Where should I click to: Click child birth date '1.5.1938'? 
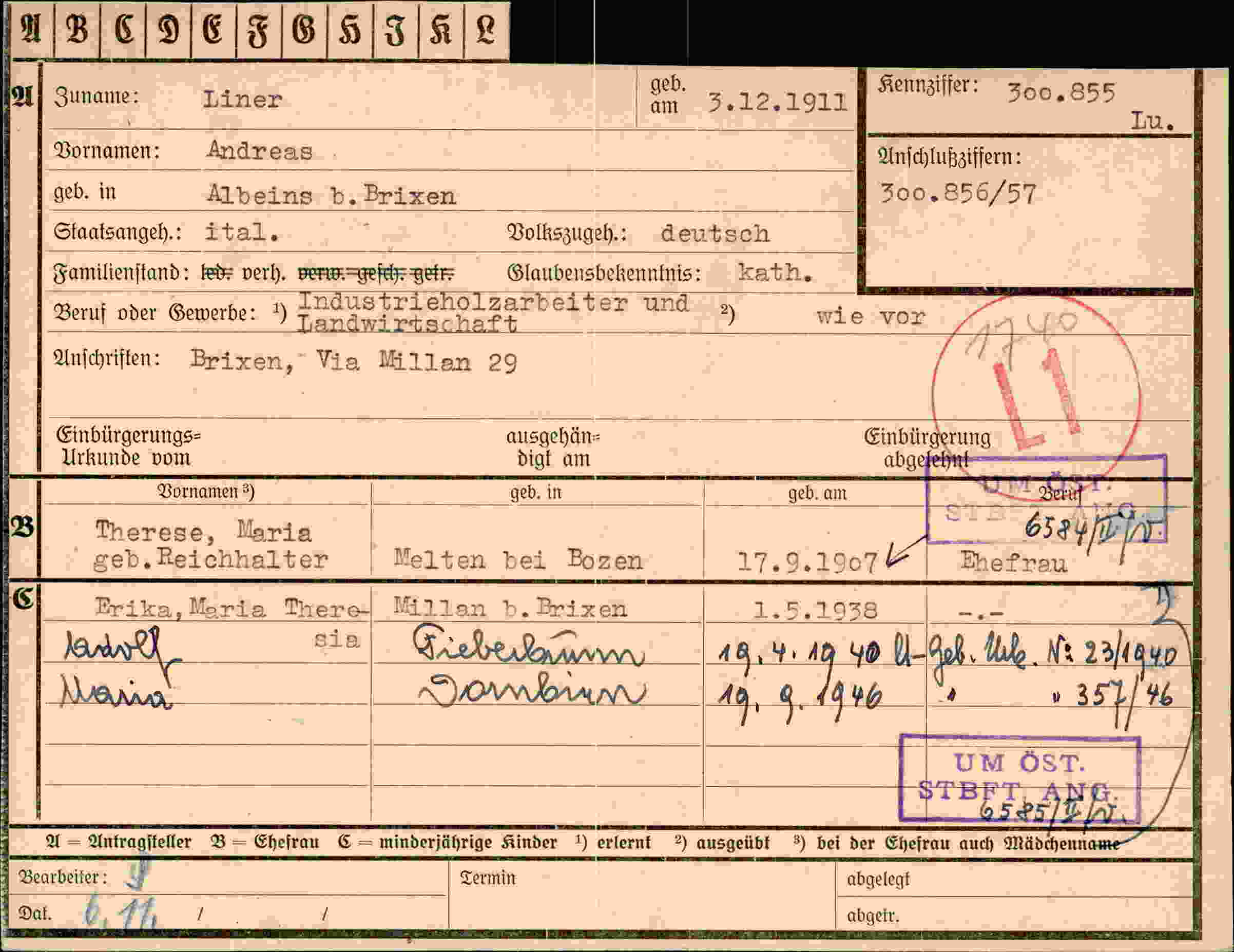tap(816, 610)
